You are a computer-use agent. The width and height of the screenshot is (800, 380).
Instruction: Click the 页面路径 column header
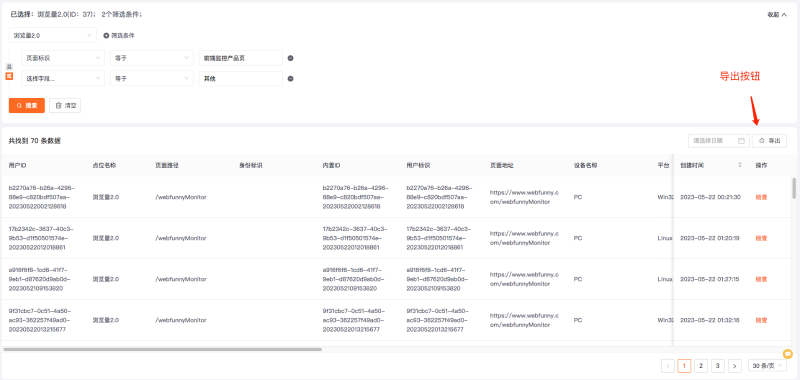point(167,165)
